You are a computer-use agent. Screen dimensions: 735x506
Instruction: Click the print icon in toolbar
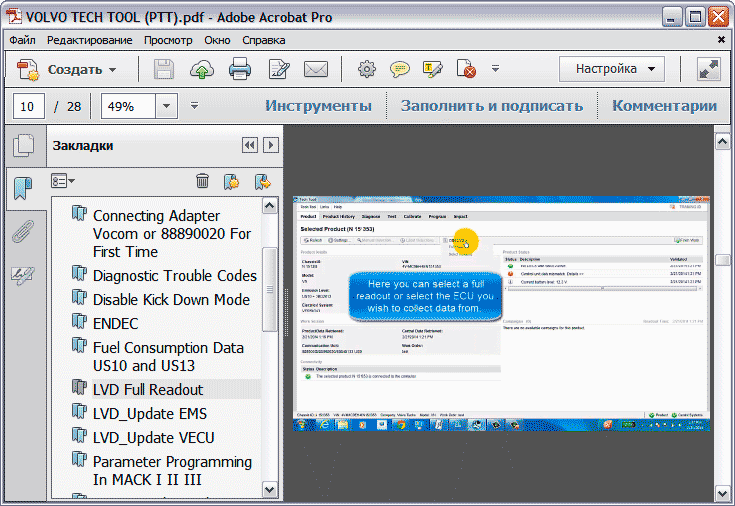pos(240,69)
